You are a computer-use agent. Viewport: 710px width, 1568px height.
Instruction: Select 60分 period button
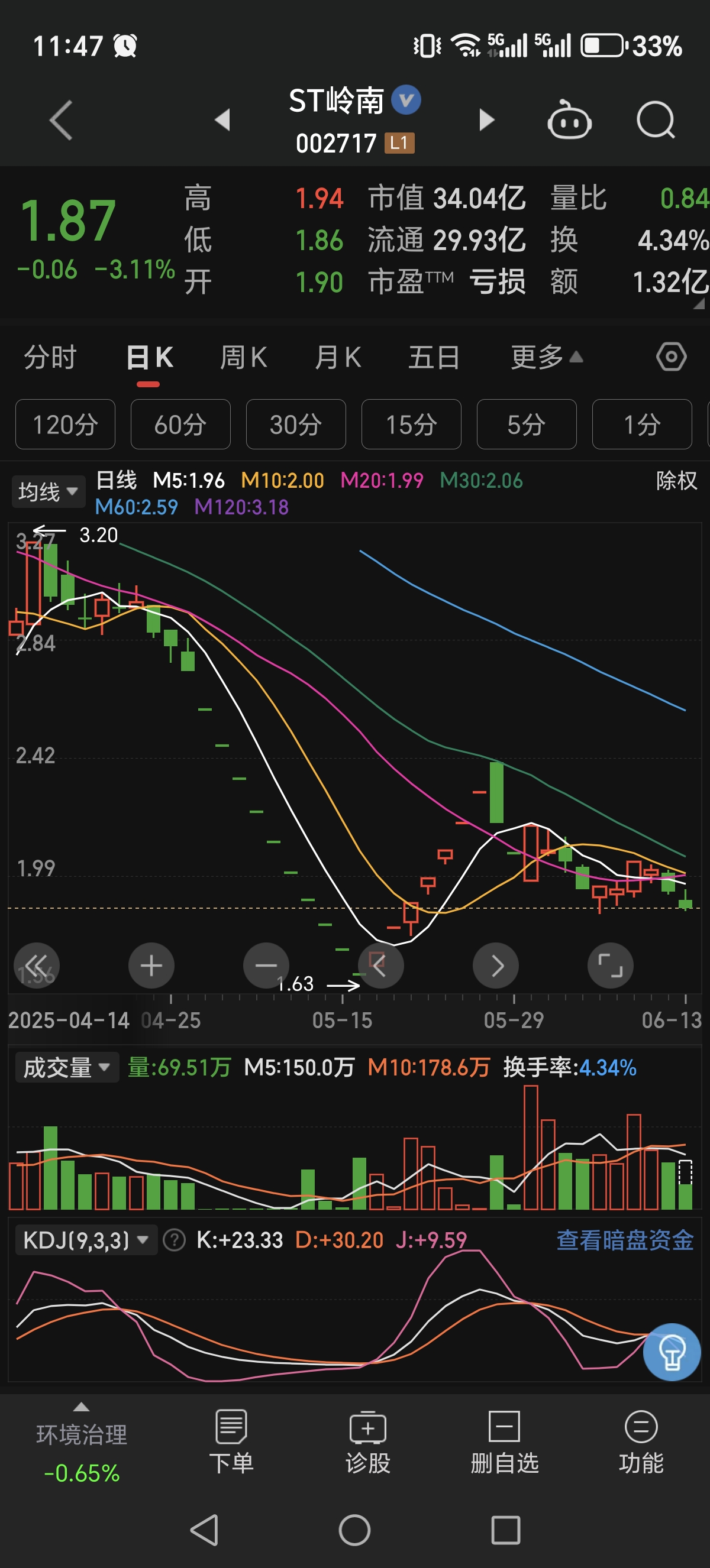180,425
